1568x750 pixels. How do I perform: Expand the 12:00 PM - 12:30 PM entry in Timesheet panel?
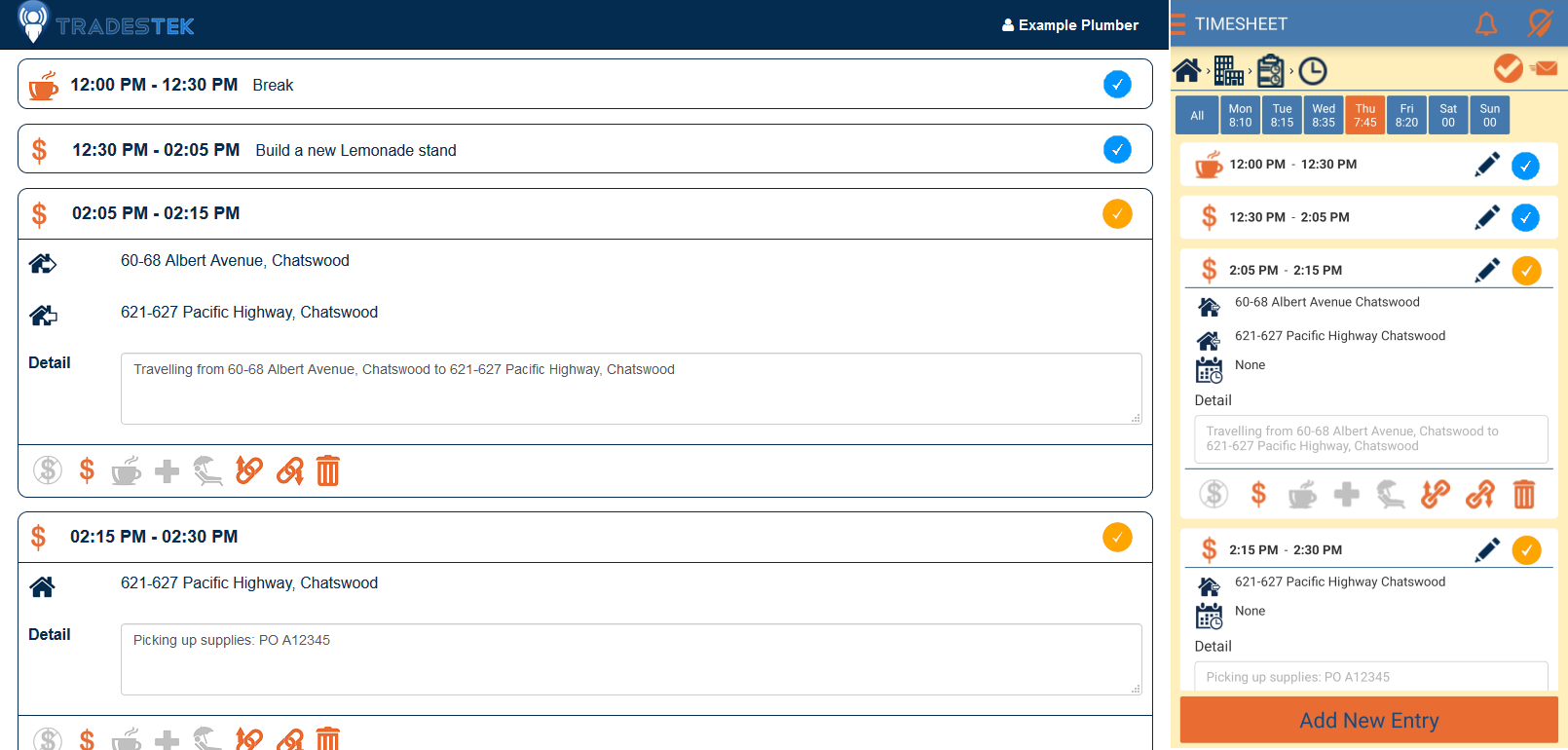(1344, 165)
